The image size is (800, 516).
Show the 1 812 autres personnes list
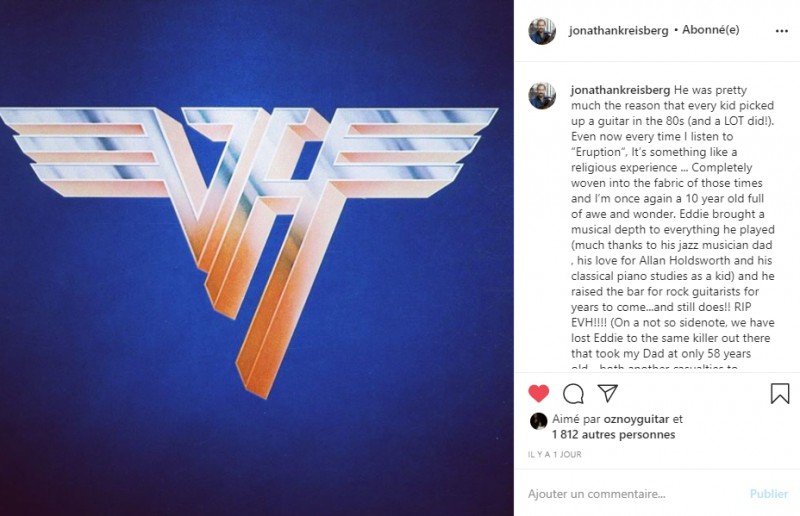pos(613,435)
